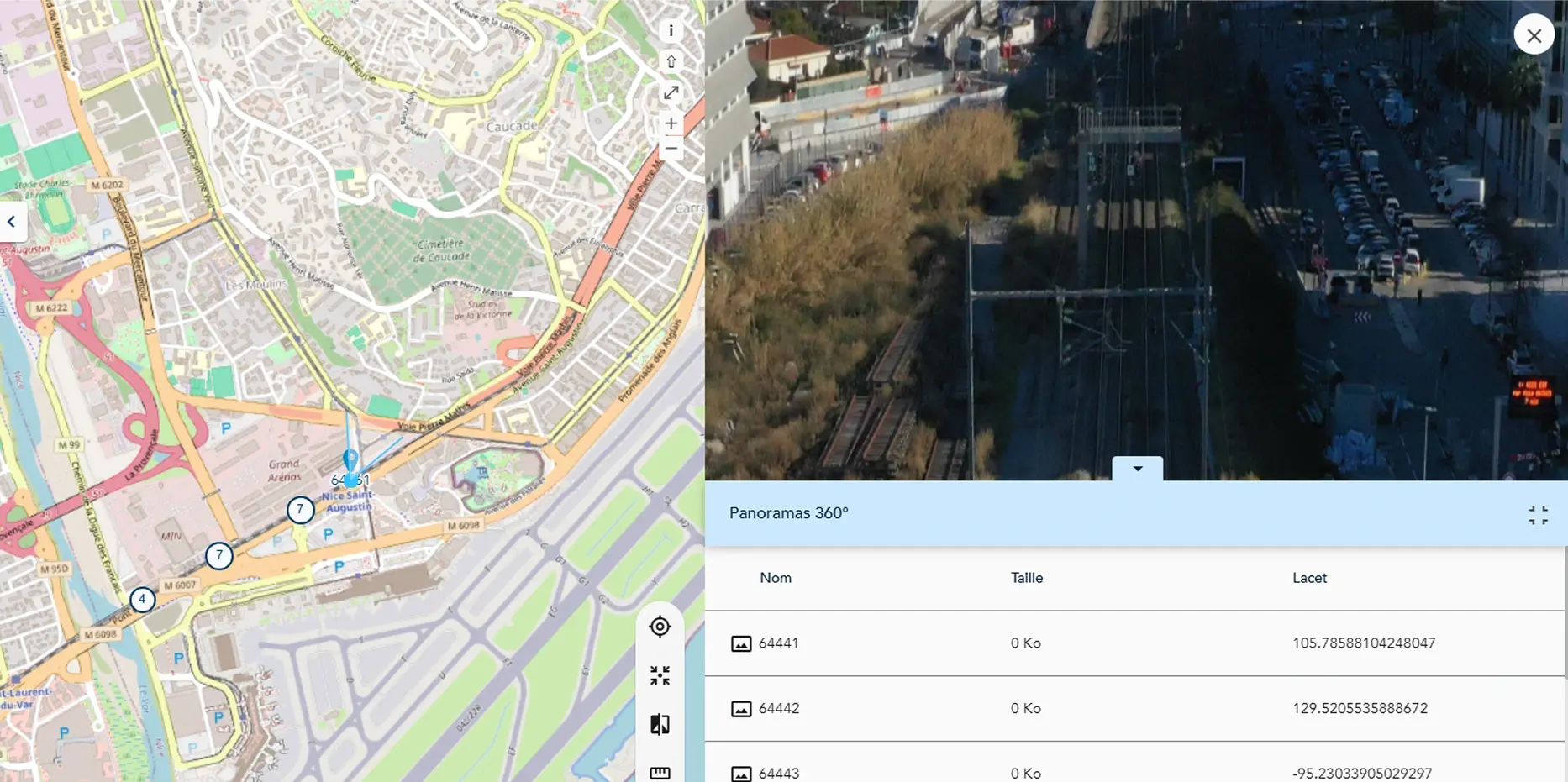Zoom in on the map
The image size is (1568, 782).
[671, 123]
